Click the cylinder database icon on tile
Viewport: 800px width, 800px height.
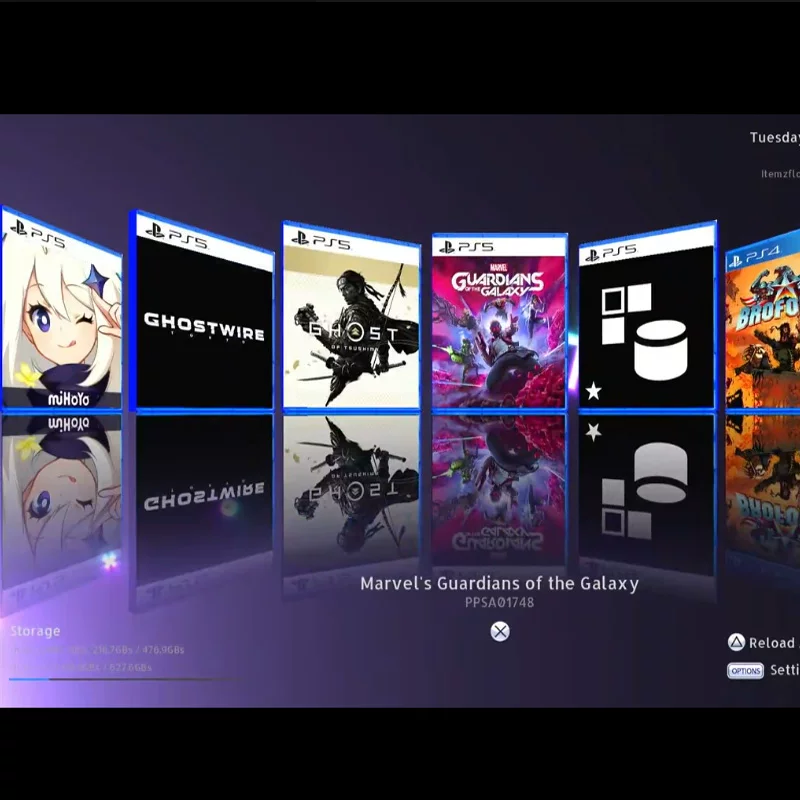click(660, 351)
